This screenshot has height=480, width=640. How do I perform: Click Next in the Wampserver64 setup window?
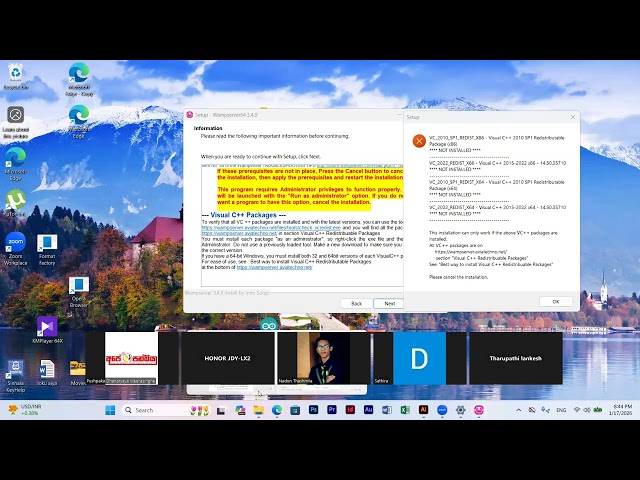[389, 303]
